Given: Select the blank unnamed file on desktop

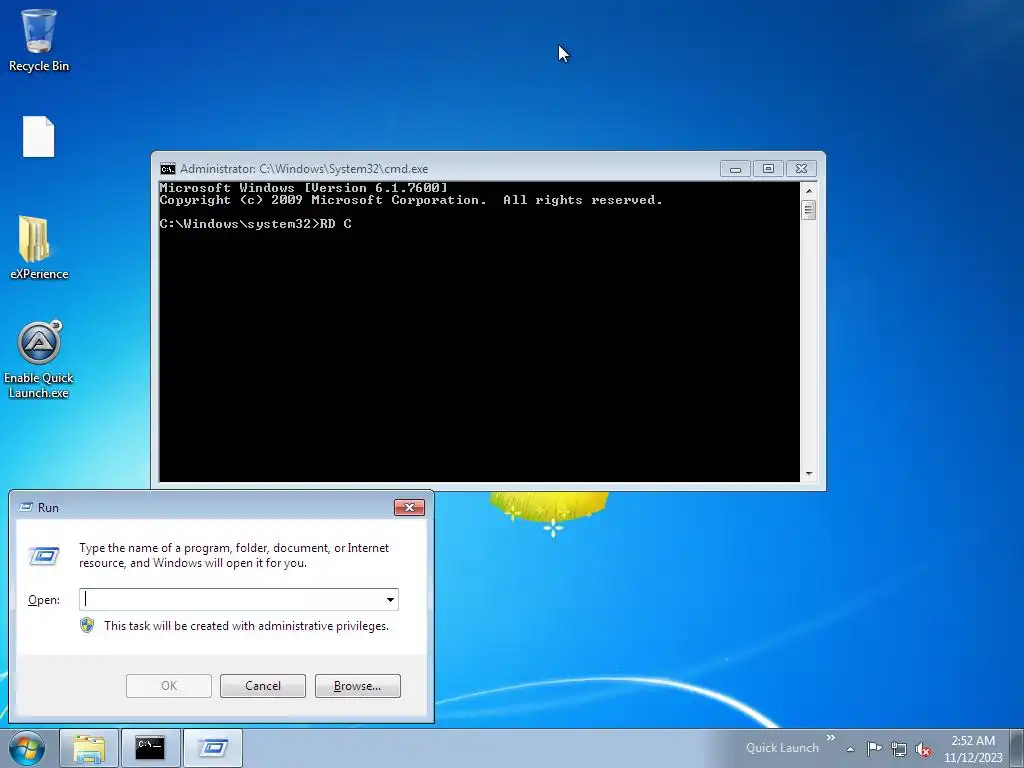Looking at the screenshot, I should 39,136.
